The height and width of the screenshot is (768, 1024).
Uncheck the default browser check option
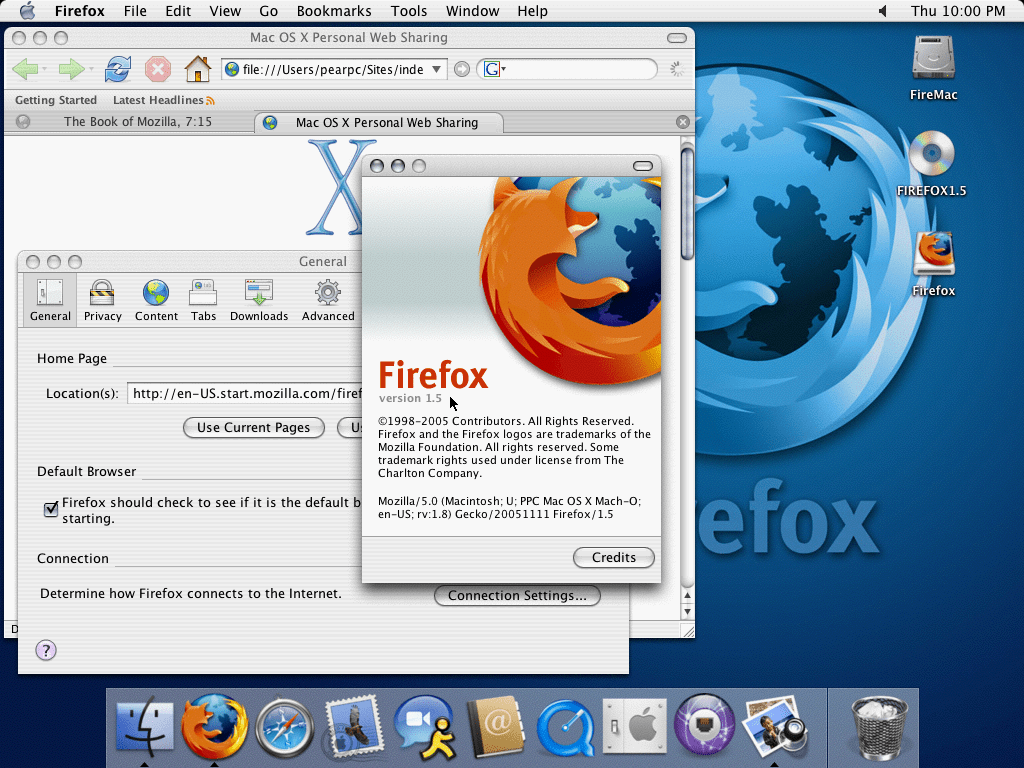point(50,509)
